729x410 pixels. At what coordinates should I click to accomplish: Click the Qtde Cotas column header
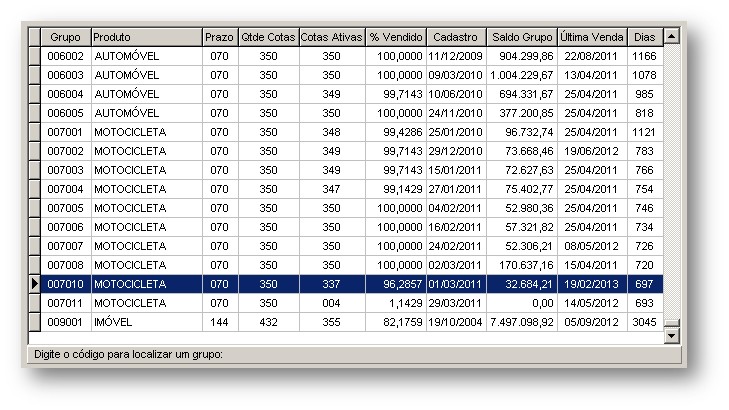click(268, 37)
